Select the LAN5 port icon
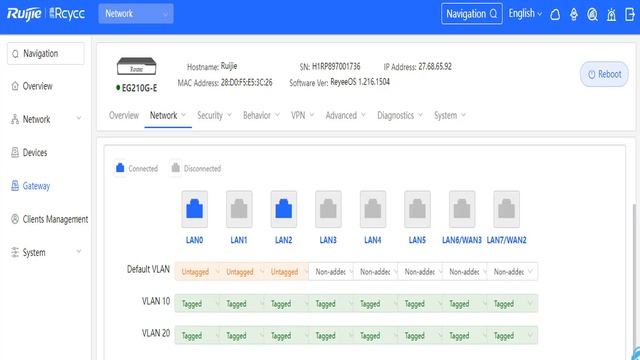640x360 pixels. (x=417, y=209)
